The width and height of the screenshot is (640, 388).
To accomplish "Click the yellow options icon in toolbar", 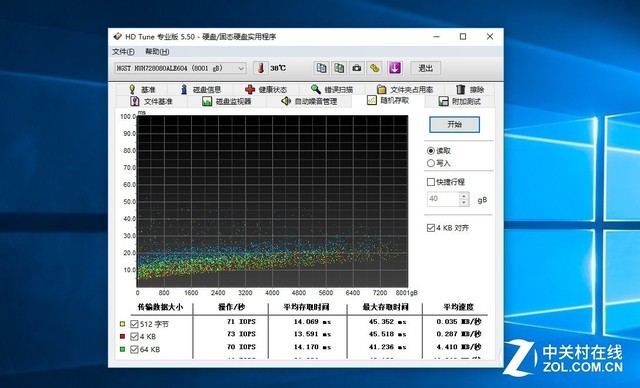I will (x=375, y=68).
